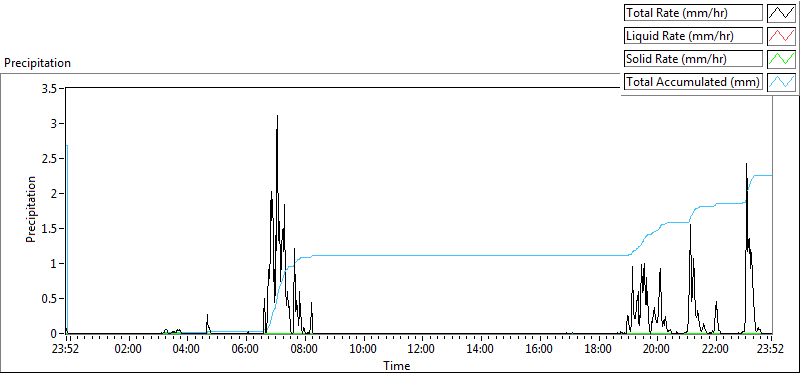This screenshot has height=373, width=800.
Task: Click the 02:00 time axis tick
Action: click(129, 350)
